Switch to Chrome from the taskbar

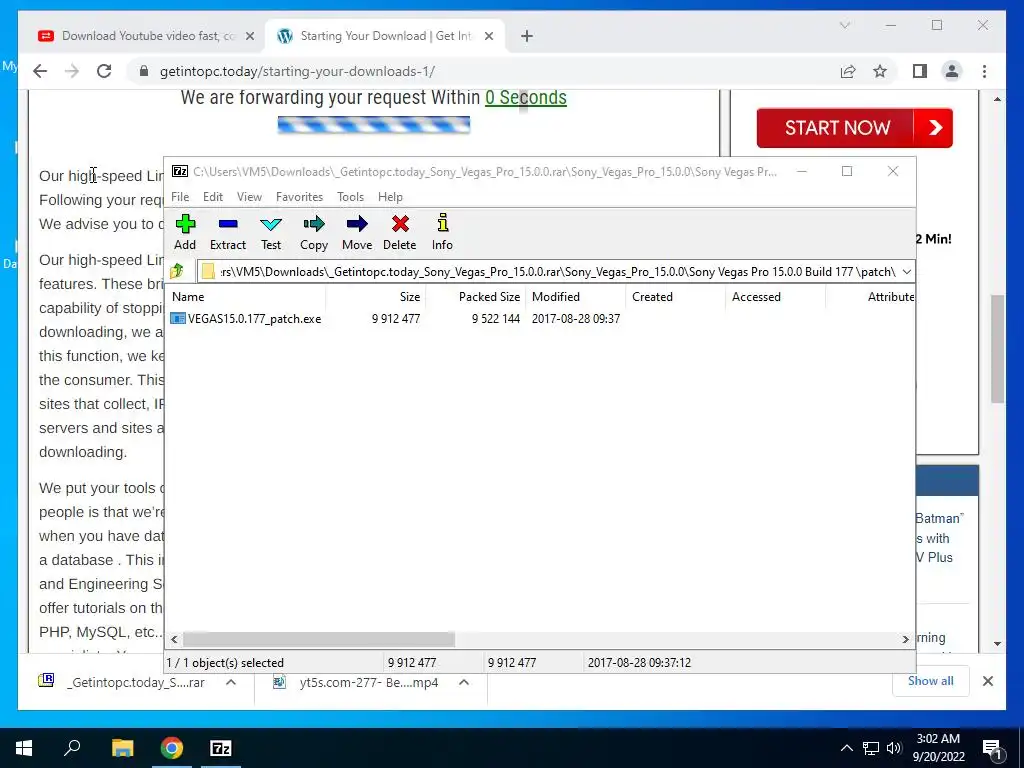pyautogui.click(x=172, y=748)
